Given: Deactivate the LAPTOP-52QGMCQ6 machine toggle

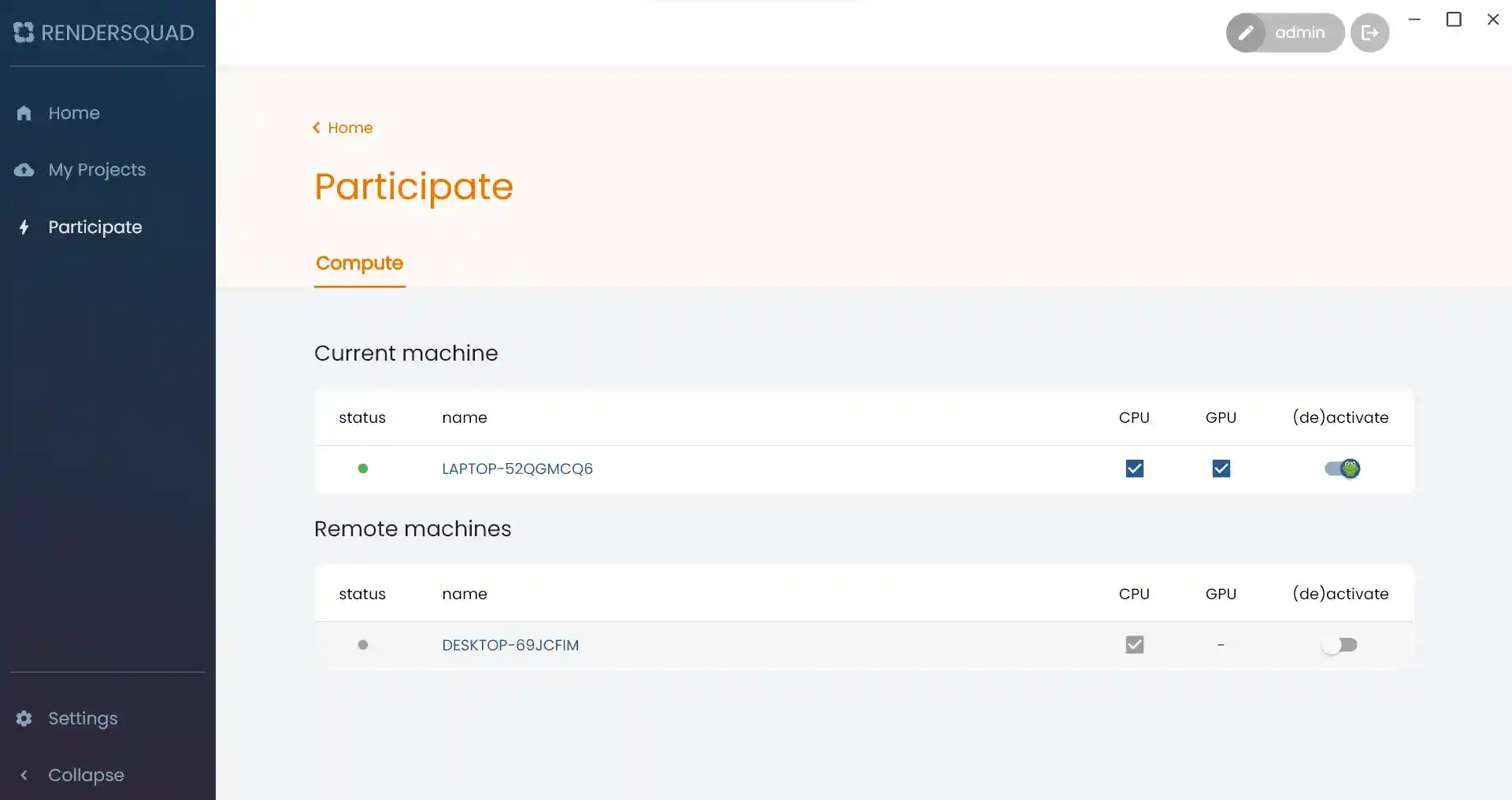Looking at the screenshot, I should click(1341, 469).
